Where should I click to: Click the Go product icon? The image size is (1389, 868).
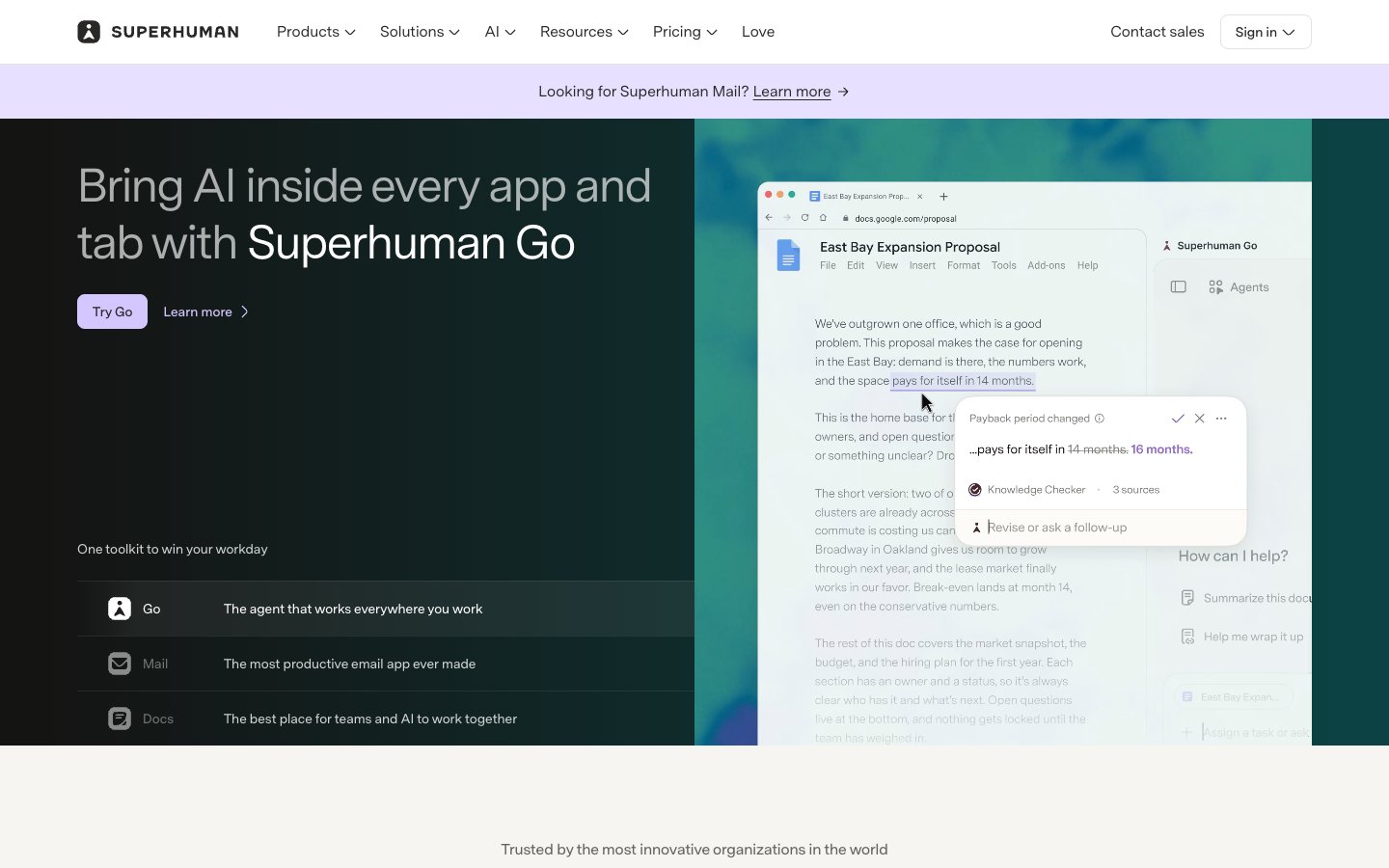(x=120, y=609)
